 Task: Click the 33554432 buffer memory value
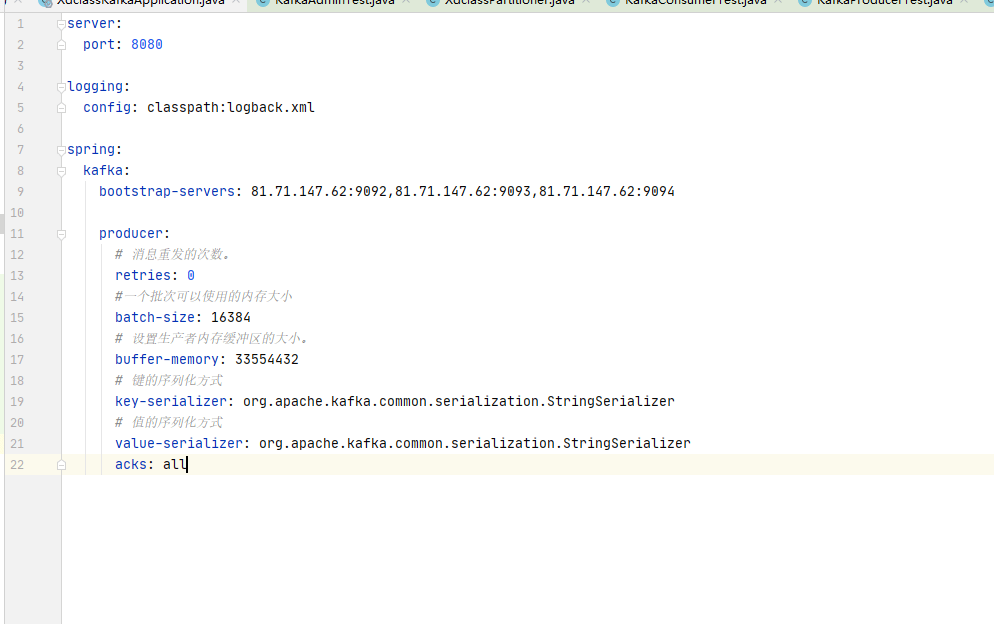[x=267, y=359]
